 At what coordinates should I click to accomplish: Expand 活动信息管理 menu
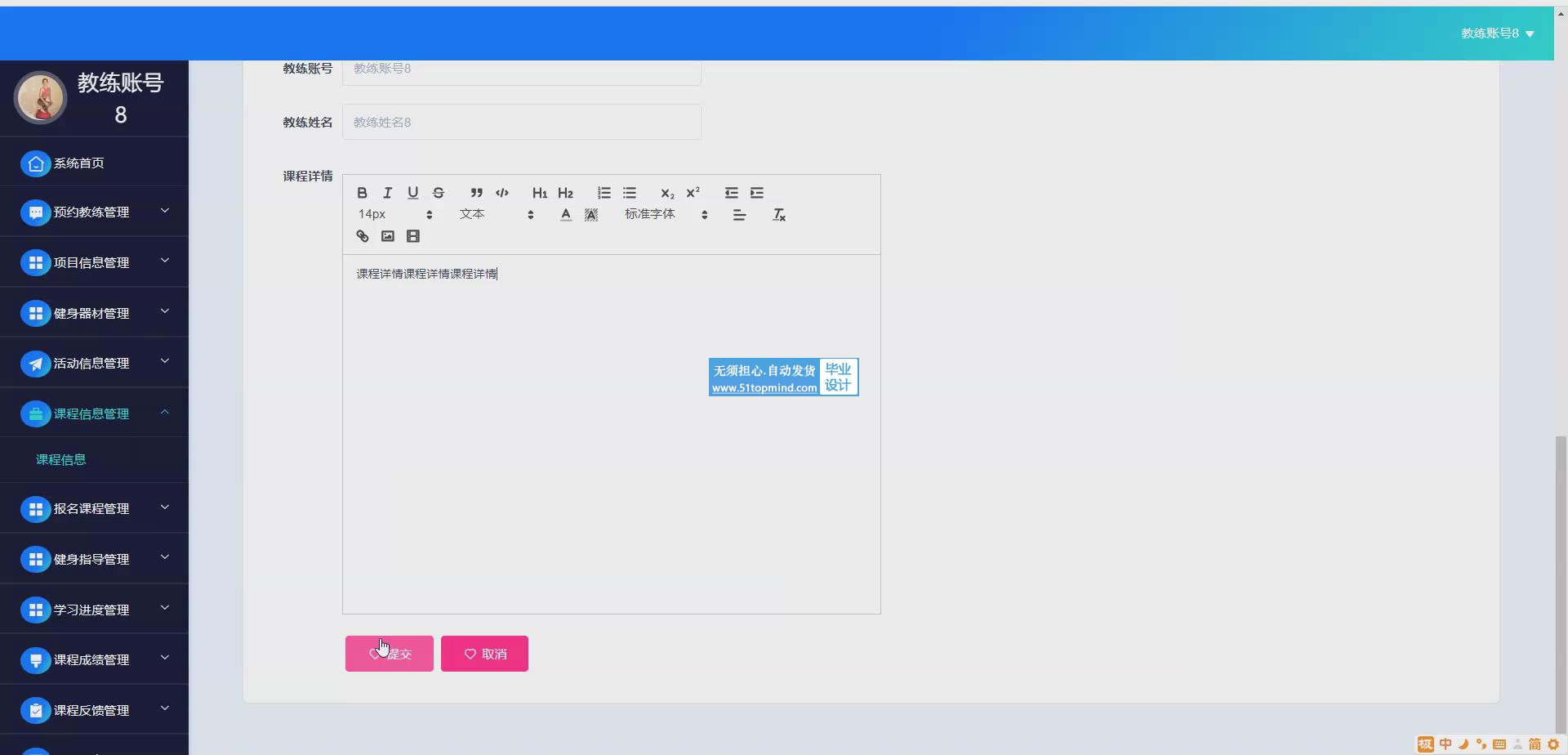(94, 364)
